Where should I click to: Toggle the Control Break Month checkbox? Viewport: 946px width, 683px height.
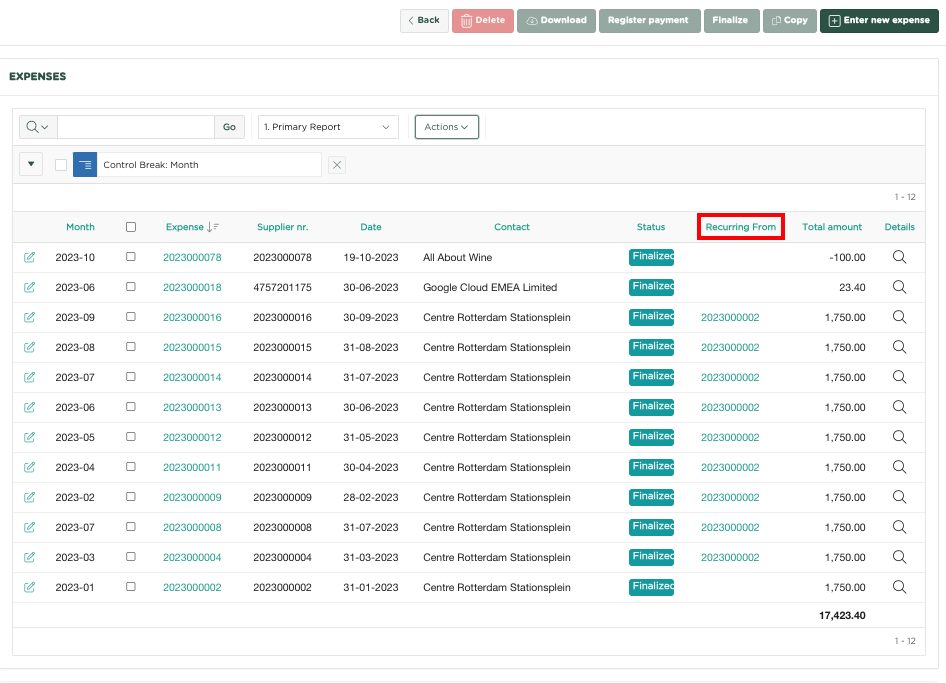61,165
